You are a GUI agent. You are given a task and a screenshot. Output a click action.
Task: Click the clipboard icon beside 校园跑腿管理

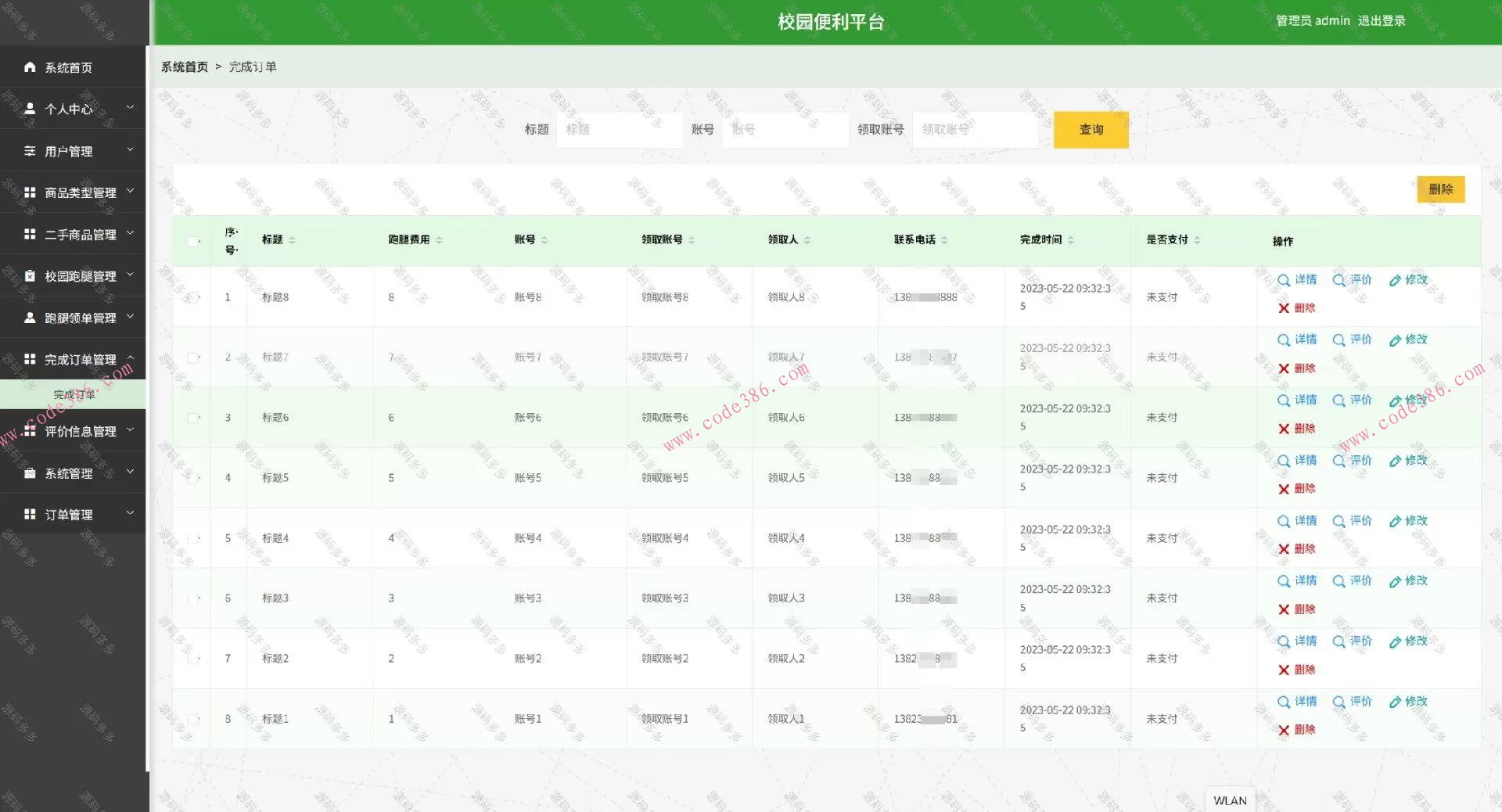point(30,276)
